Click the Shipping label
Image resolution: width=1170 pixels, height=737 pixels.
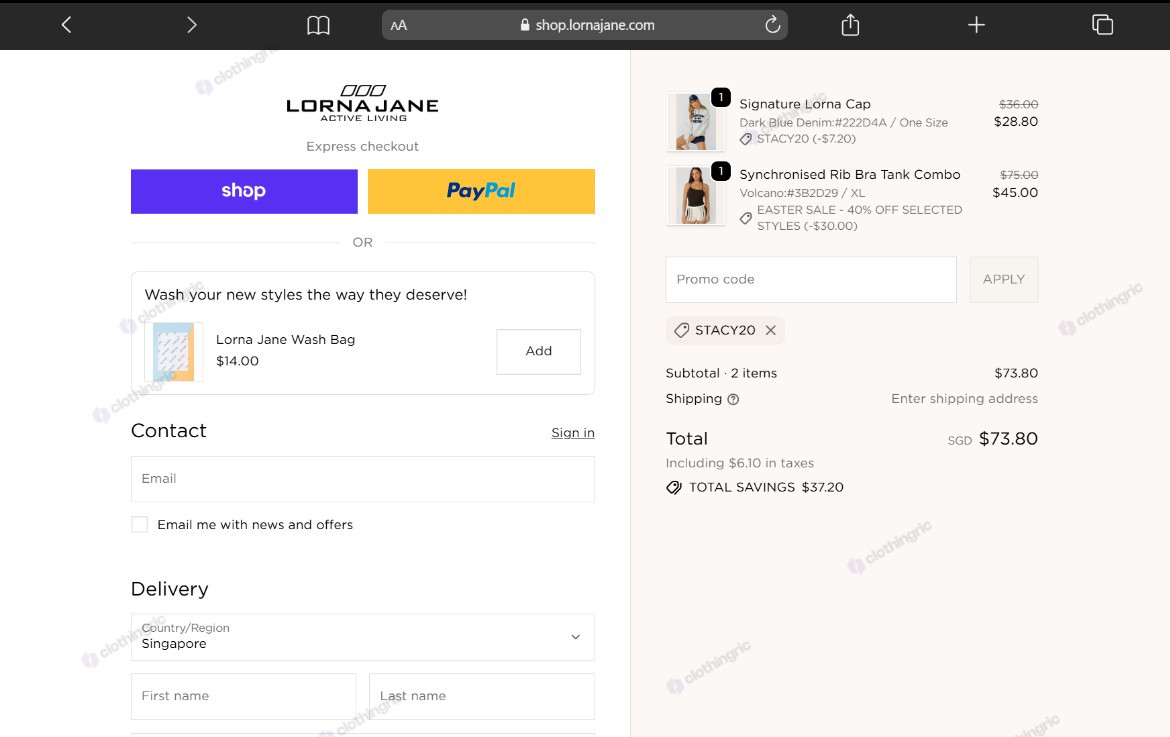[x=693, y=399]
